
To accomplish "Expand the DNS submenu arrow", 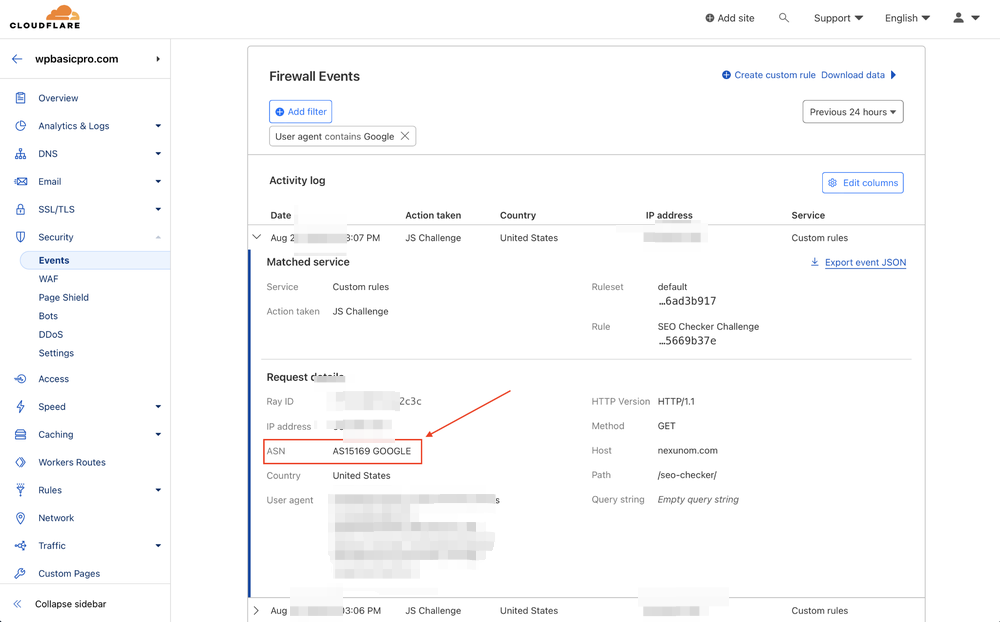I will pyautogui.click(x=158, y=154).
